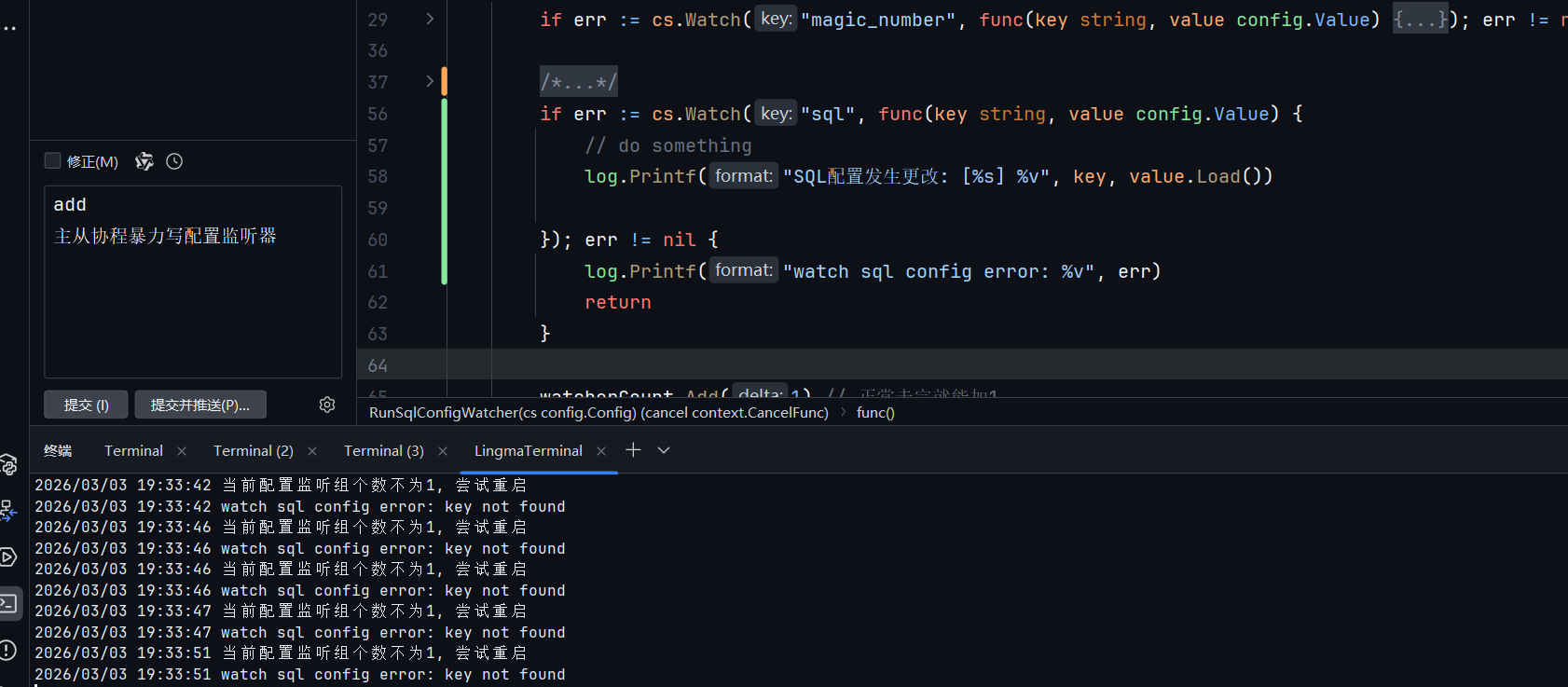1568x687 pixels.
Task: Click the green change marker at line 58
Action: point(444,177)
